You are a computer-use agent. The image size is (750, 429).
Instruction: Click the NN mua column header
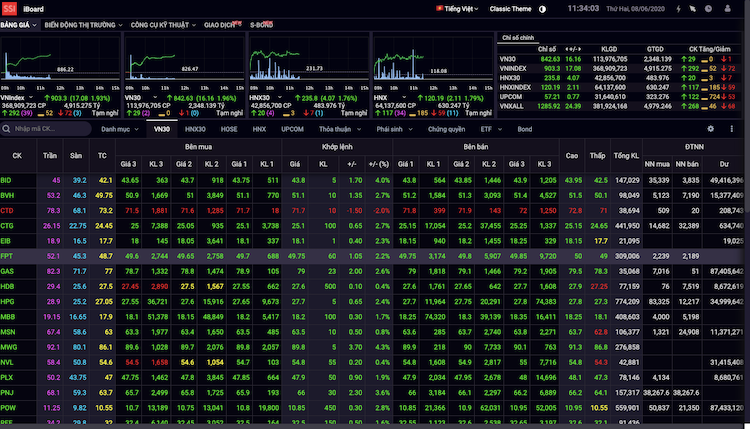point(657,164)
